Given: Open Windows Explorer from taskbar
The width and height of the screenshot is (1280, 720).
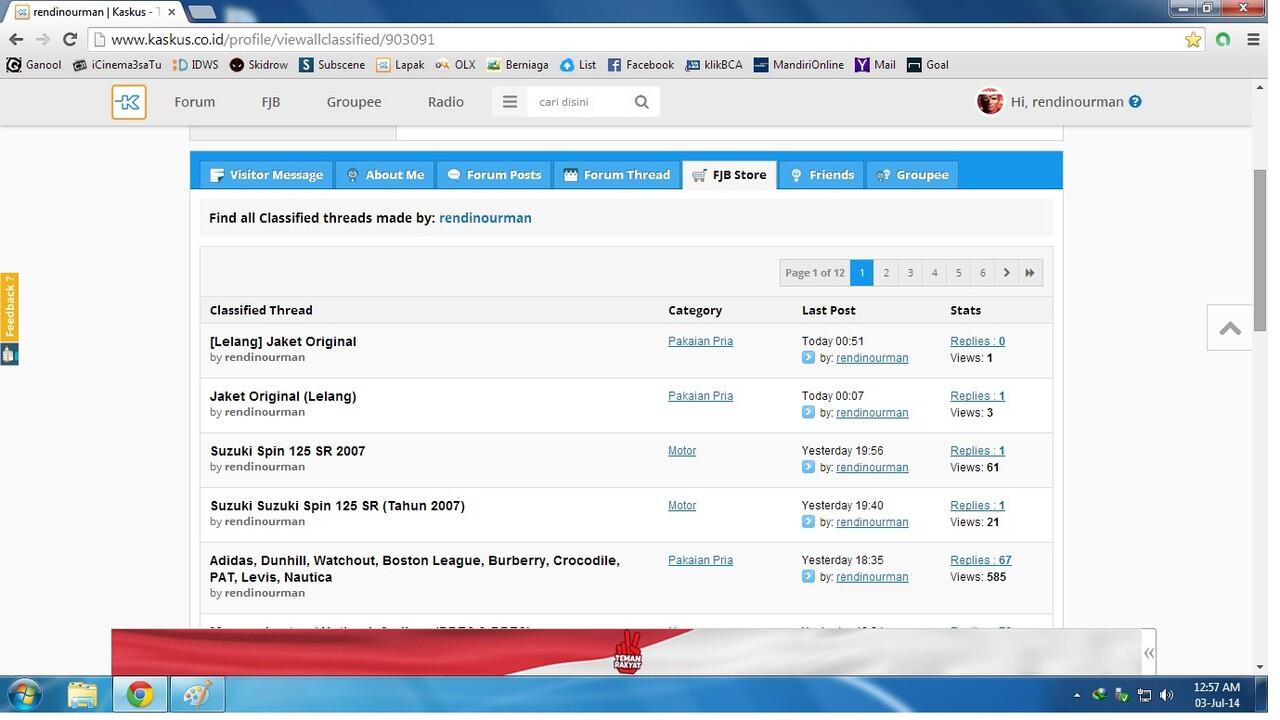Looking at the screenshot, I should tap(83, 694).
